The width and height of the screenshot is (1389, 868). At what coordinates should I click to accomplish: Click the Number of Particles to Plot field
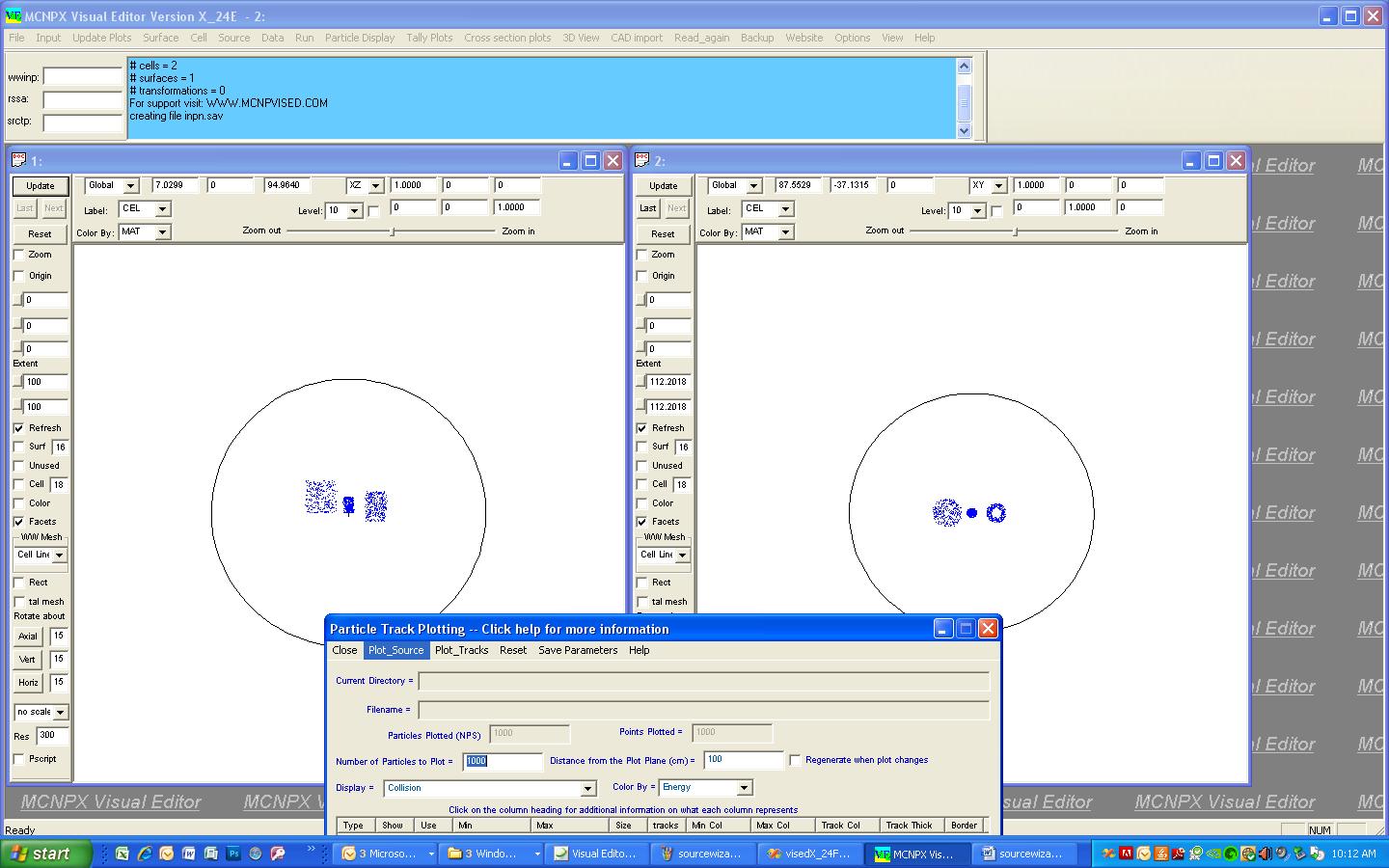pyautogui.click(x=502, y=761)
